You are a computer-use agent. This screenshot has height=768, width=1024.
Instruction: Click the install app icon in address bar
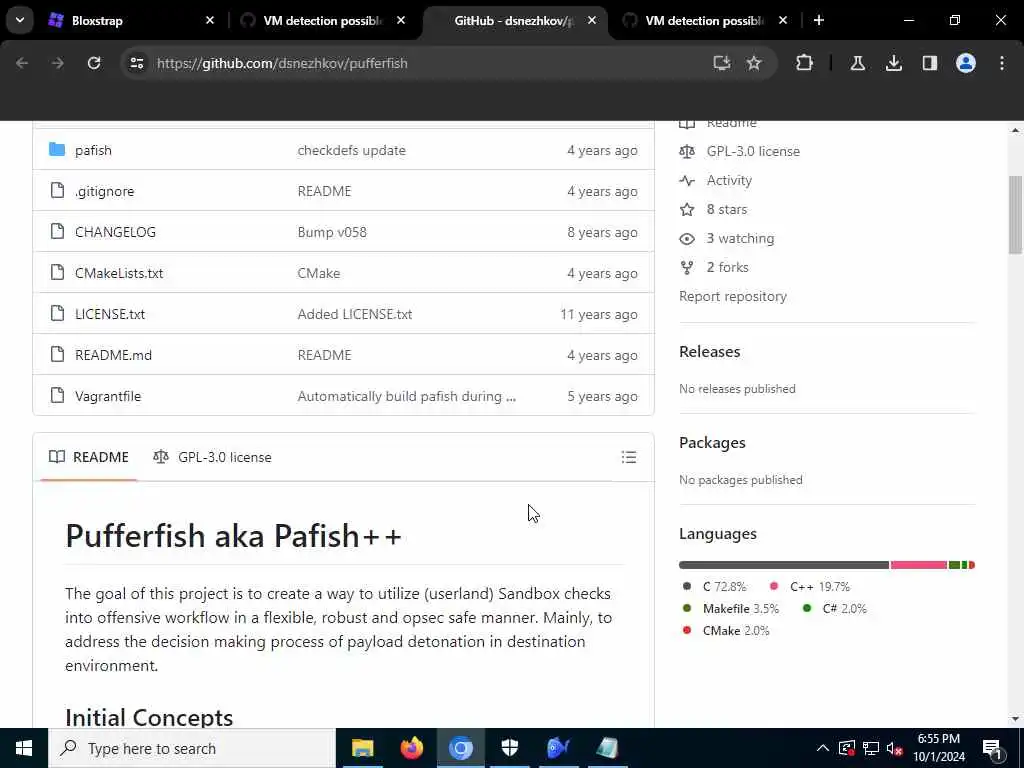click(722, 63)
